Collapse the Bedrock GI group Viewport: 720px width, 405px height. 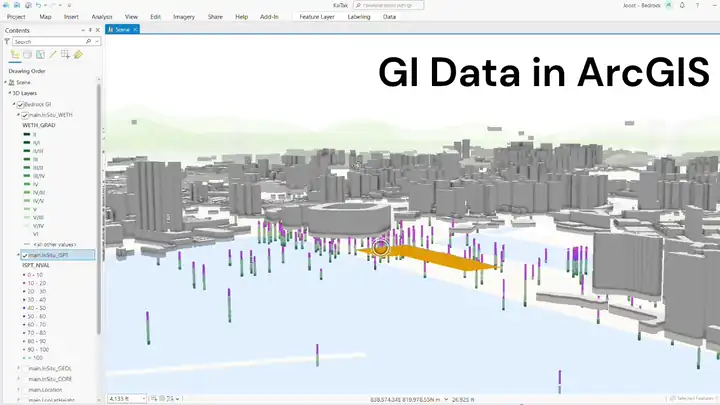(14, 104)
